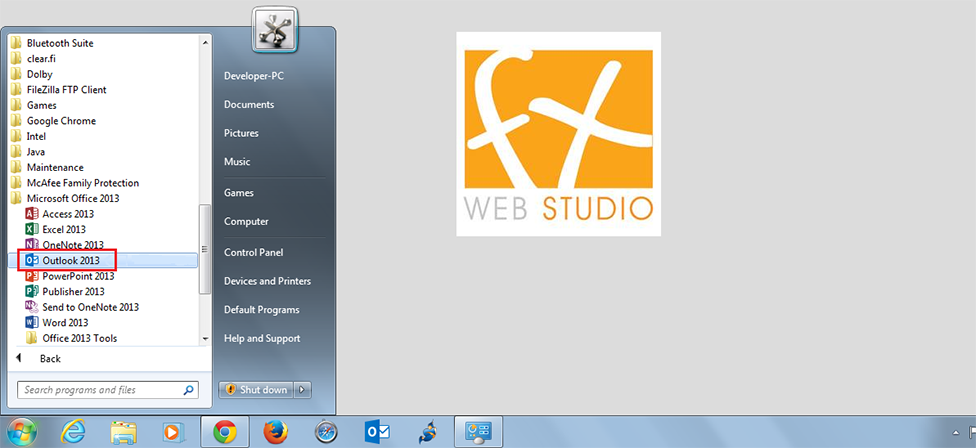Click the programs list scrollbar thumb
This screenshot has height=448, width=976.
(x=205, y=248)
